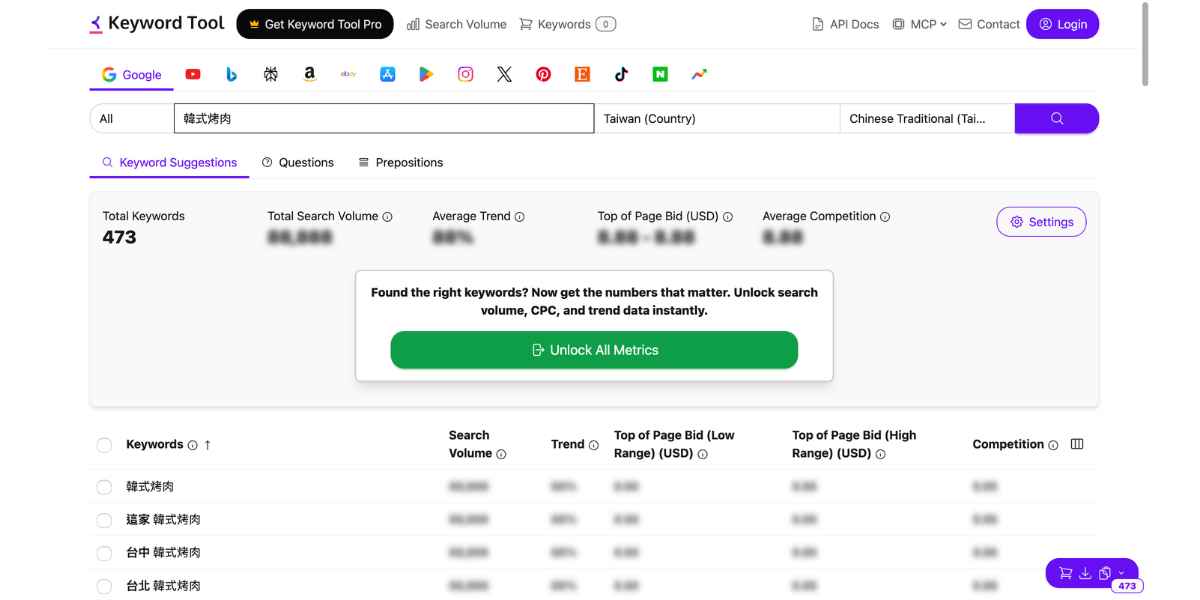Click info icon beside Competition column header
1200x600 pixels.
coord(1053,445)
